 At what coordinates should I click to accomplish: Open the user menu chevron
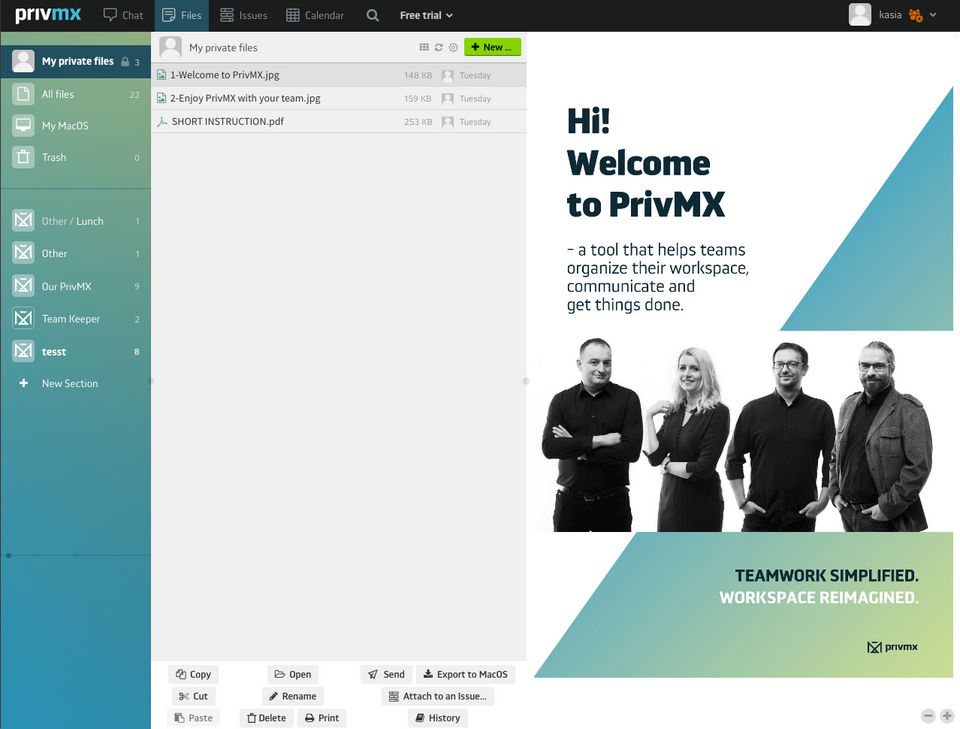[933, 15]
